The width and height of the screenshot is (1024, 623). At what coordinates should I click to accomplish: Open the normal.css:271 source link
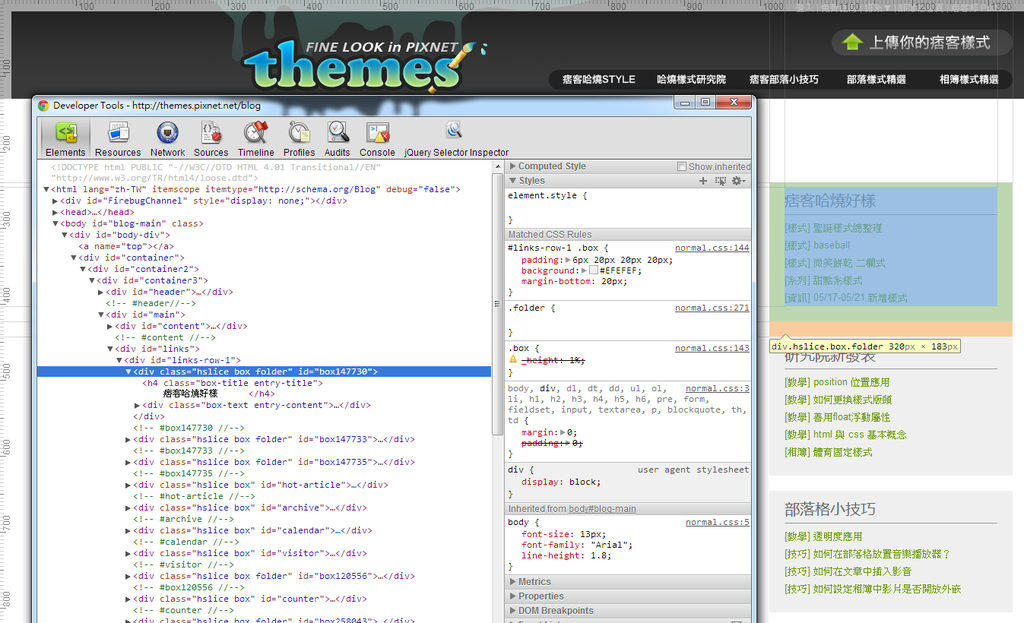point(712,308)
